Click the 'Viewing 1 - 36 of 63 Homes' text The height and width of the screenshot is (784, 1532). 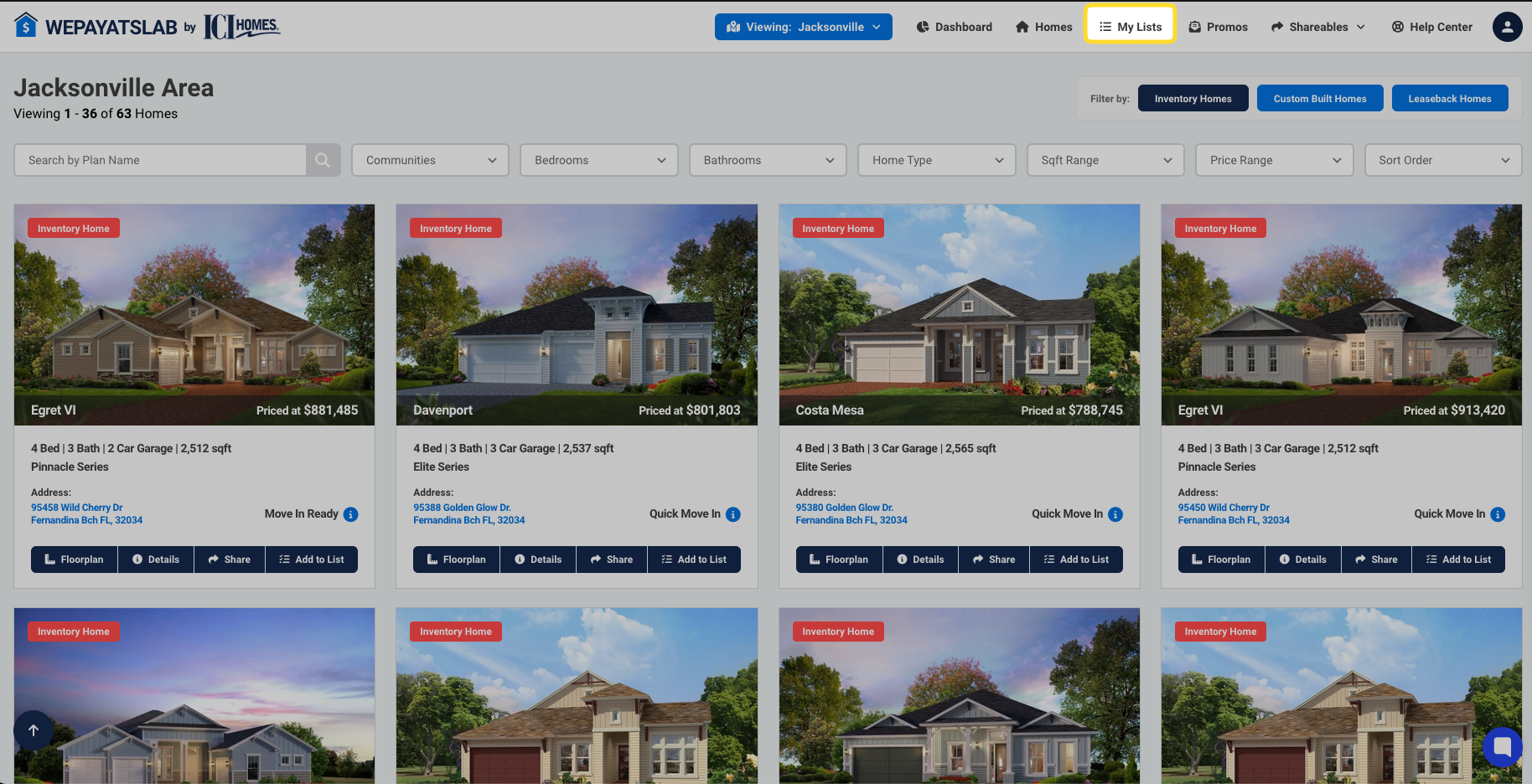coord(96,114)
